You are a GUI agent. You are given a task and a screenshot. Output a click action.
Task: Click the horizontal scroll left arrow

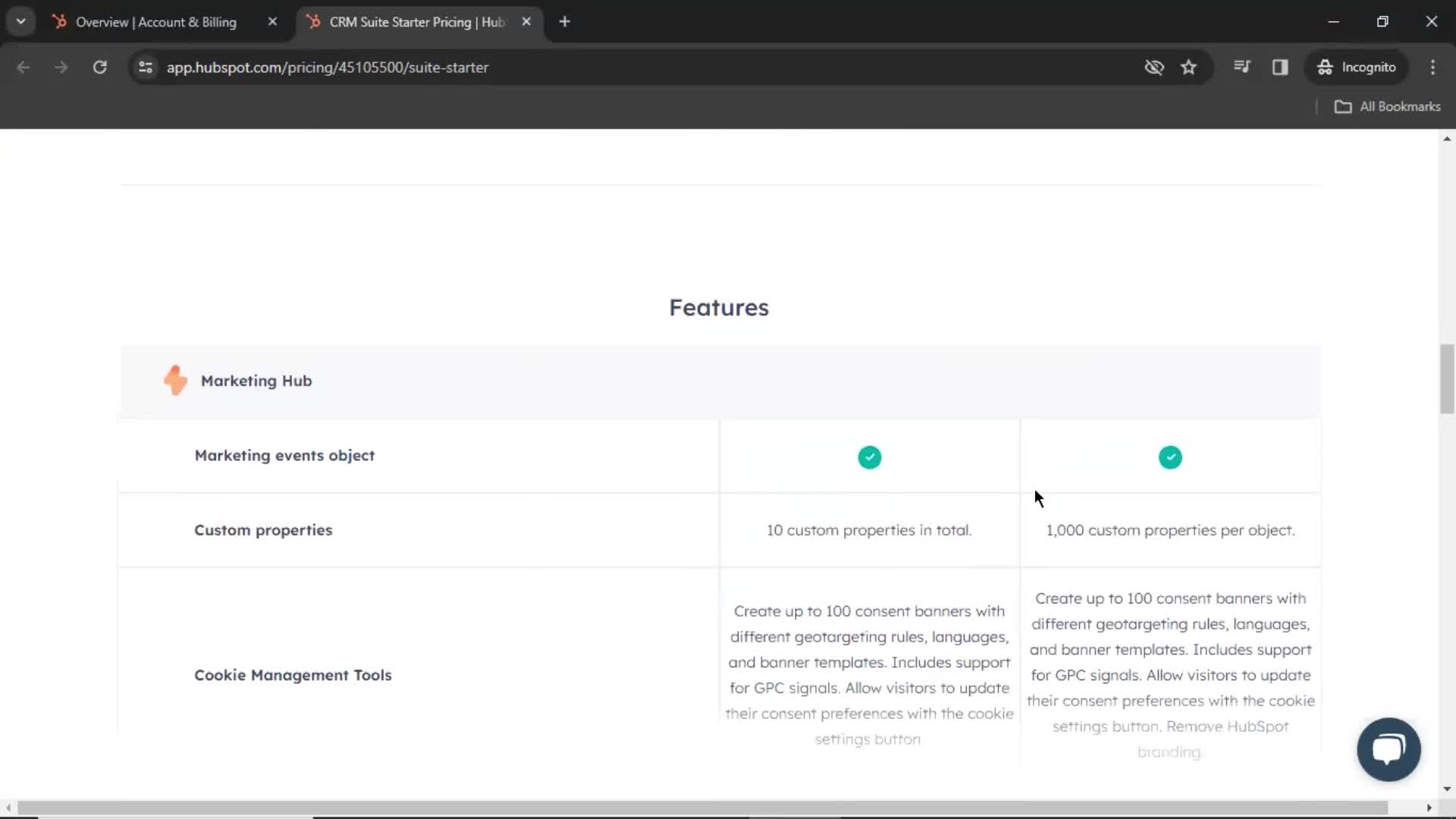[x=8, y=808]
